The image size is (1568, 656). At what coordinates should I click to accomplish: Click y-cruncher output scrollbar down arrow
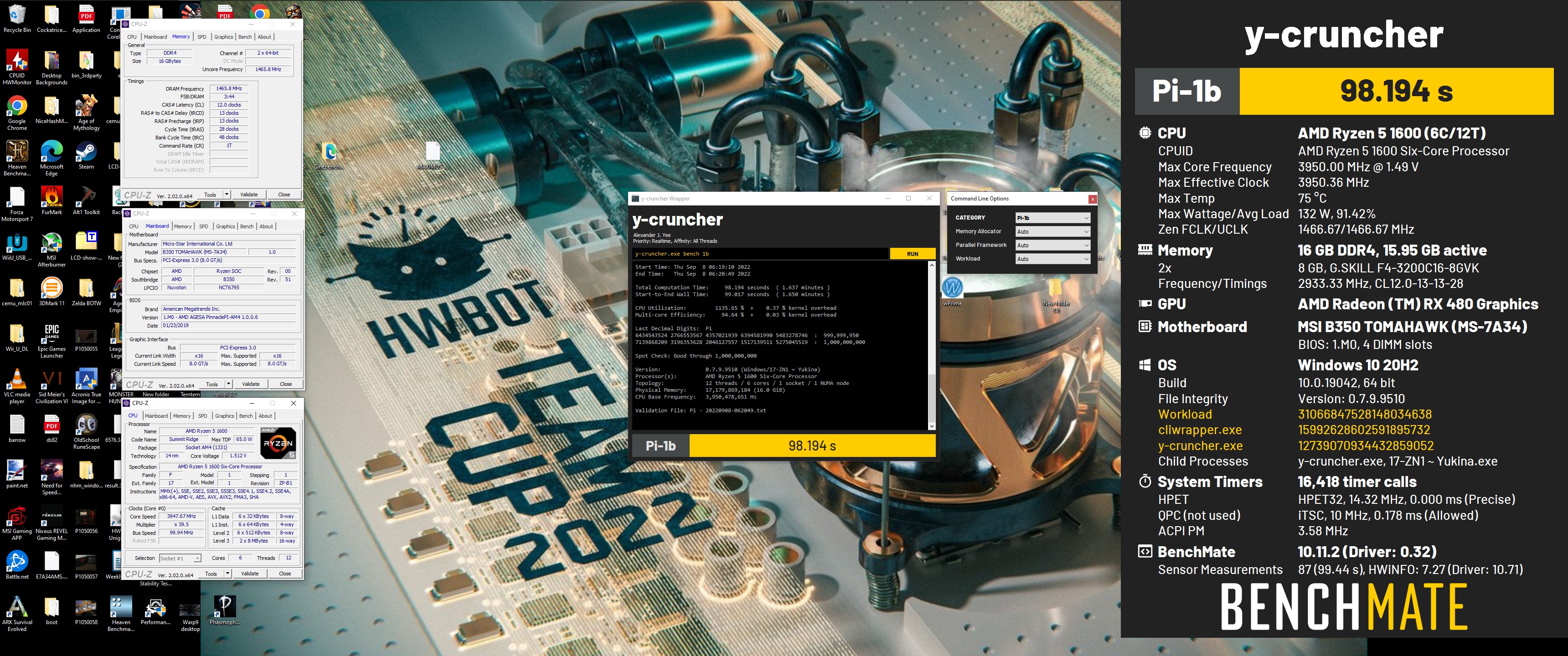coord(931,426)
